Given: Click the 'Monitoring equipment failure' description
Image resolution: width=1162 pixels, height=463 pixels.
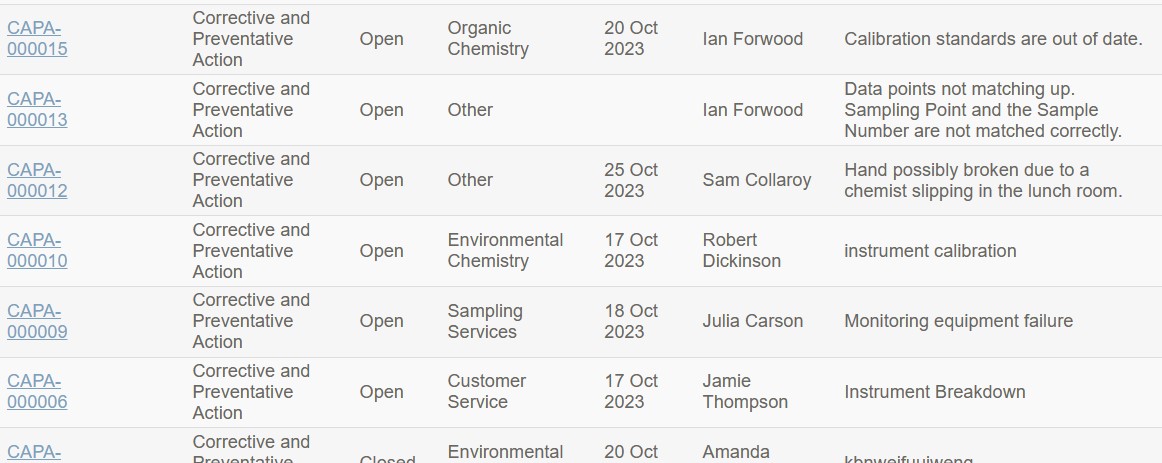Looking at the screenshot, I should [958, 322].
